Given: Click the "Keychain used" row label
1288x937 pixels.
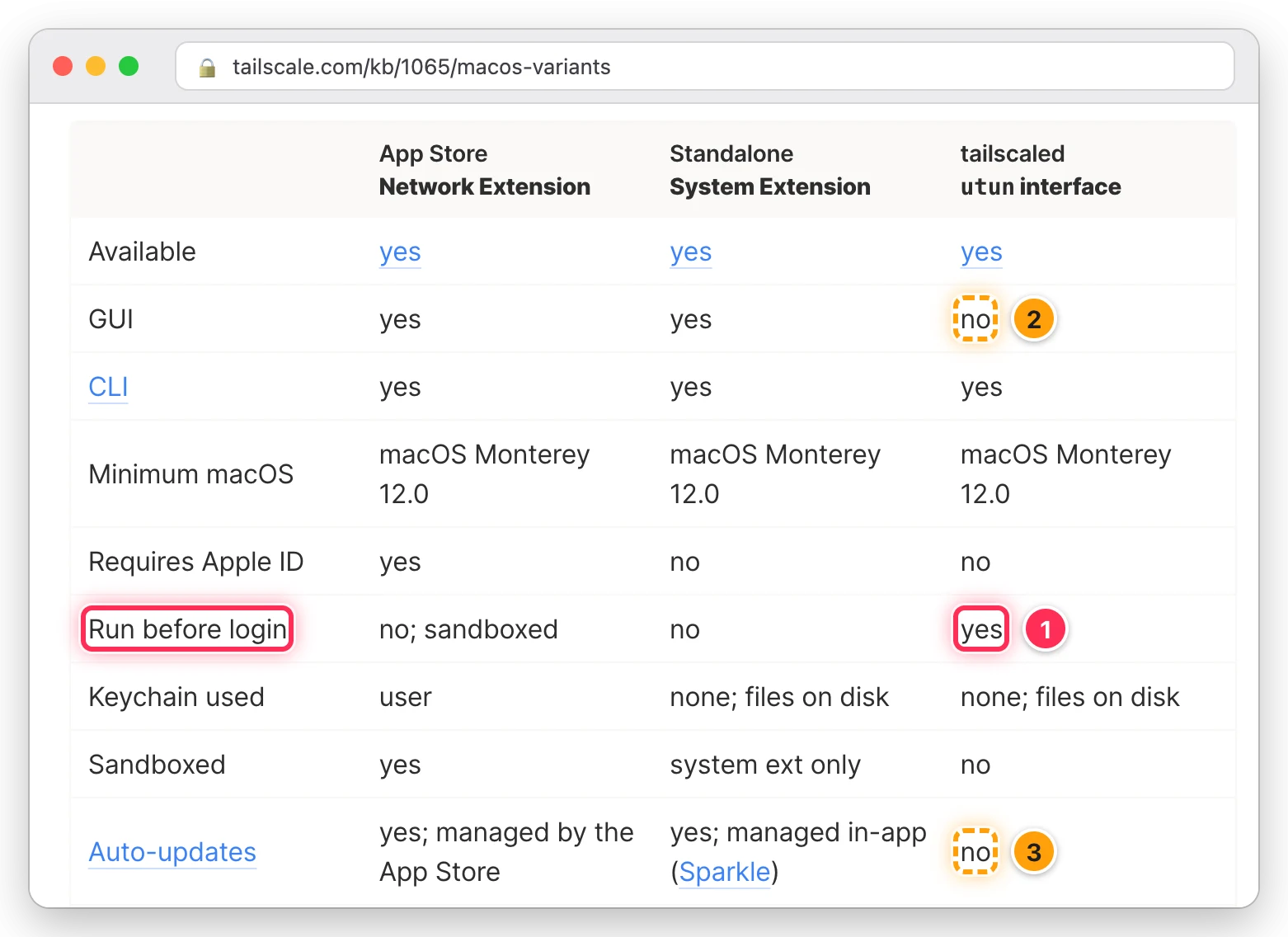Looking at the screenshot, I should click(176, 697).
